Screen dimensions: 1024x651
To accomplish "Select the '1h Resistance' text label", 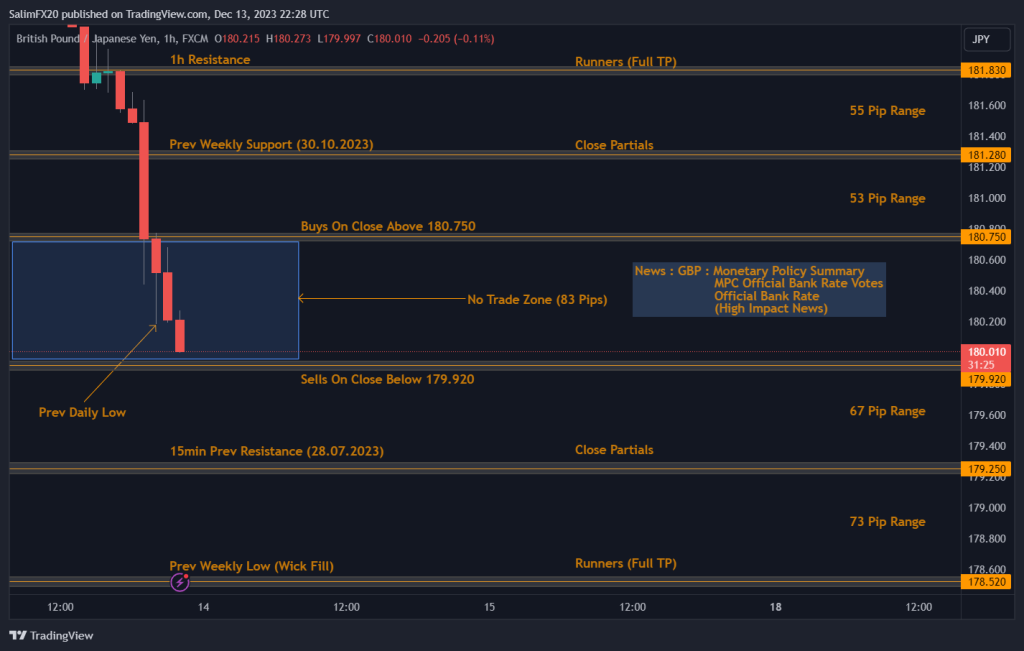I will (210, 60).
